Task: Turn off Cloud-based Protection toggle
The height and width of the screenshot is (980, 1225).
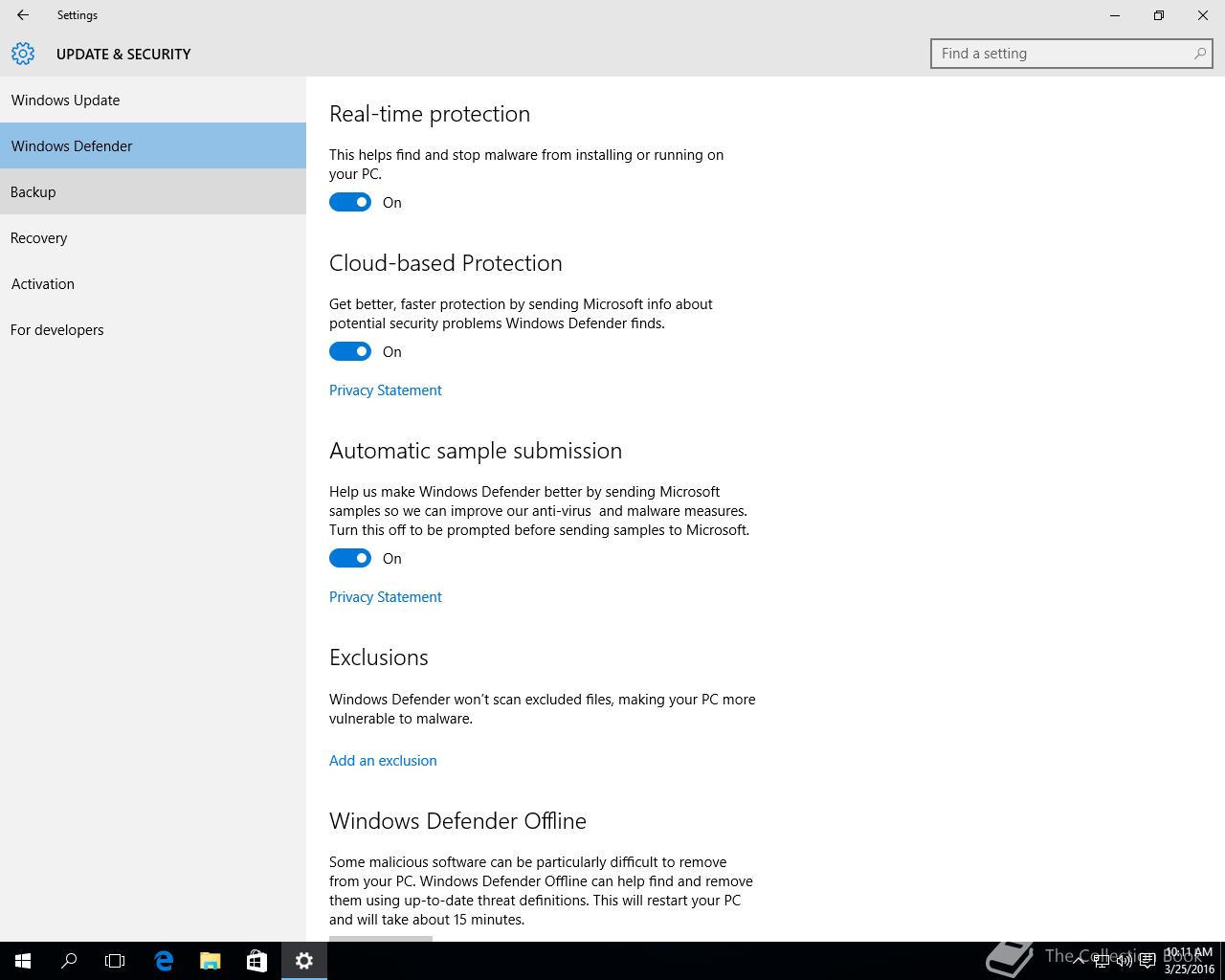Action: coord(350,351)
